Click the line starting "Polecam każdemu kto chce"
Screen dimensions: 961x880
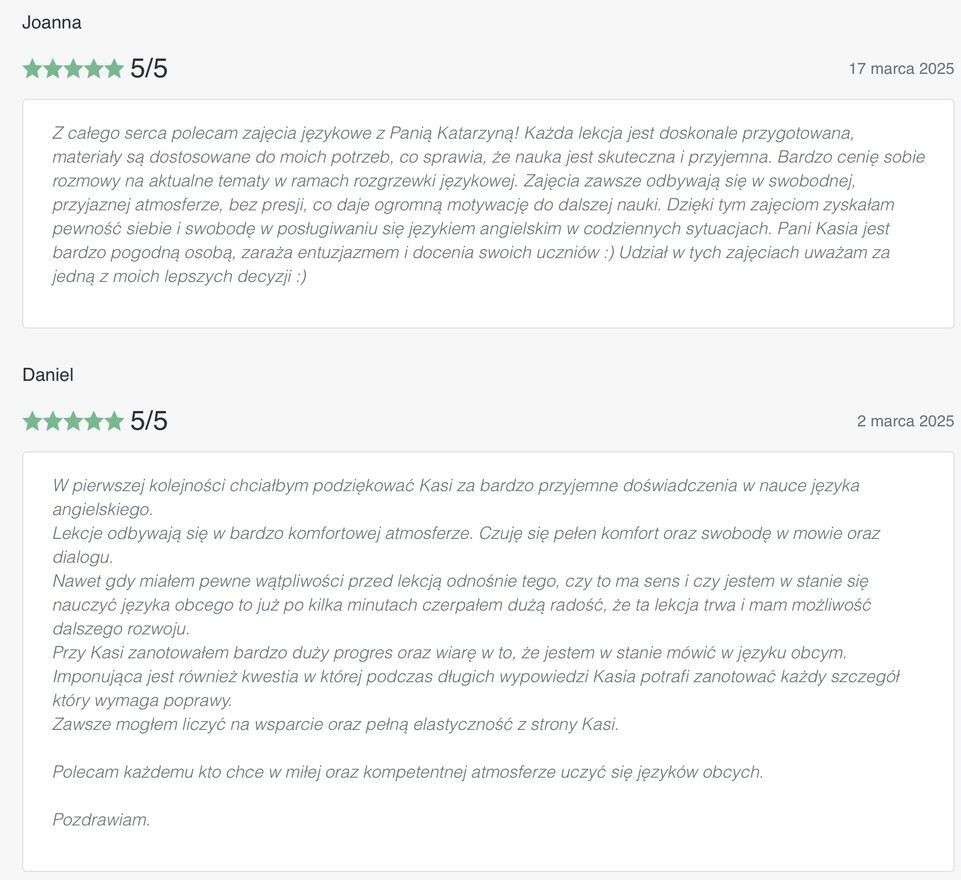407,772
